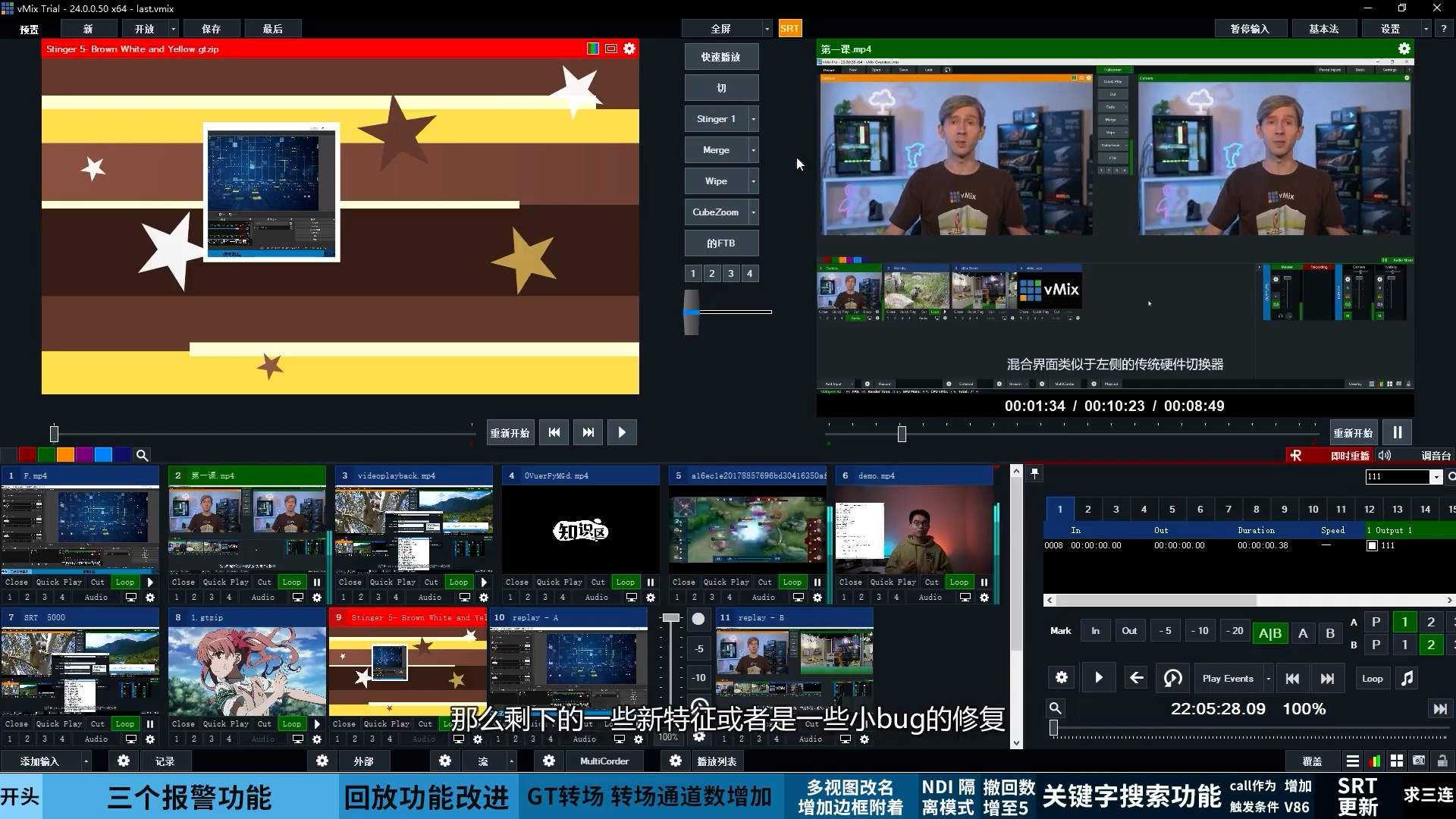Open settings gear of Stinger 5 preview
The image size is (1456, 819).
(629, 49)
